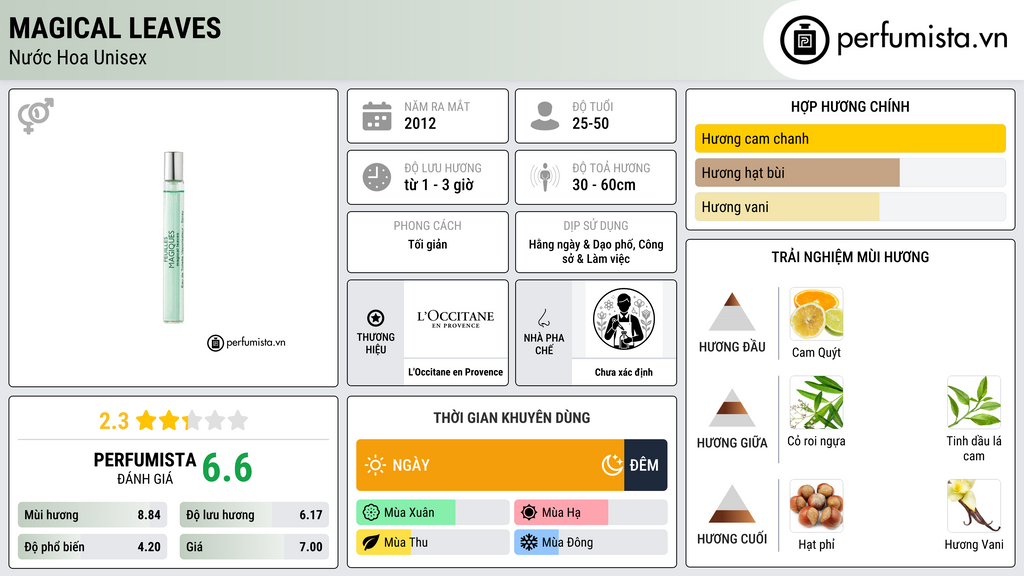Click the L'Occitane en Provence brand logo
1024x576 pixels.
click(456, 319)
